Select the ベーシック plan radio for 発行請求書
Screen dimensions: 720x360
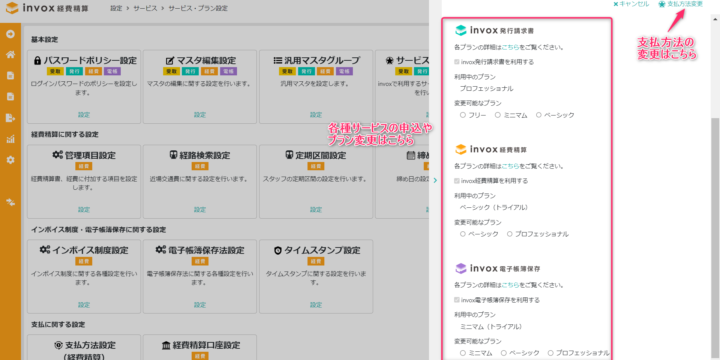point(538,115)
